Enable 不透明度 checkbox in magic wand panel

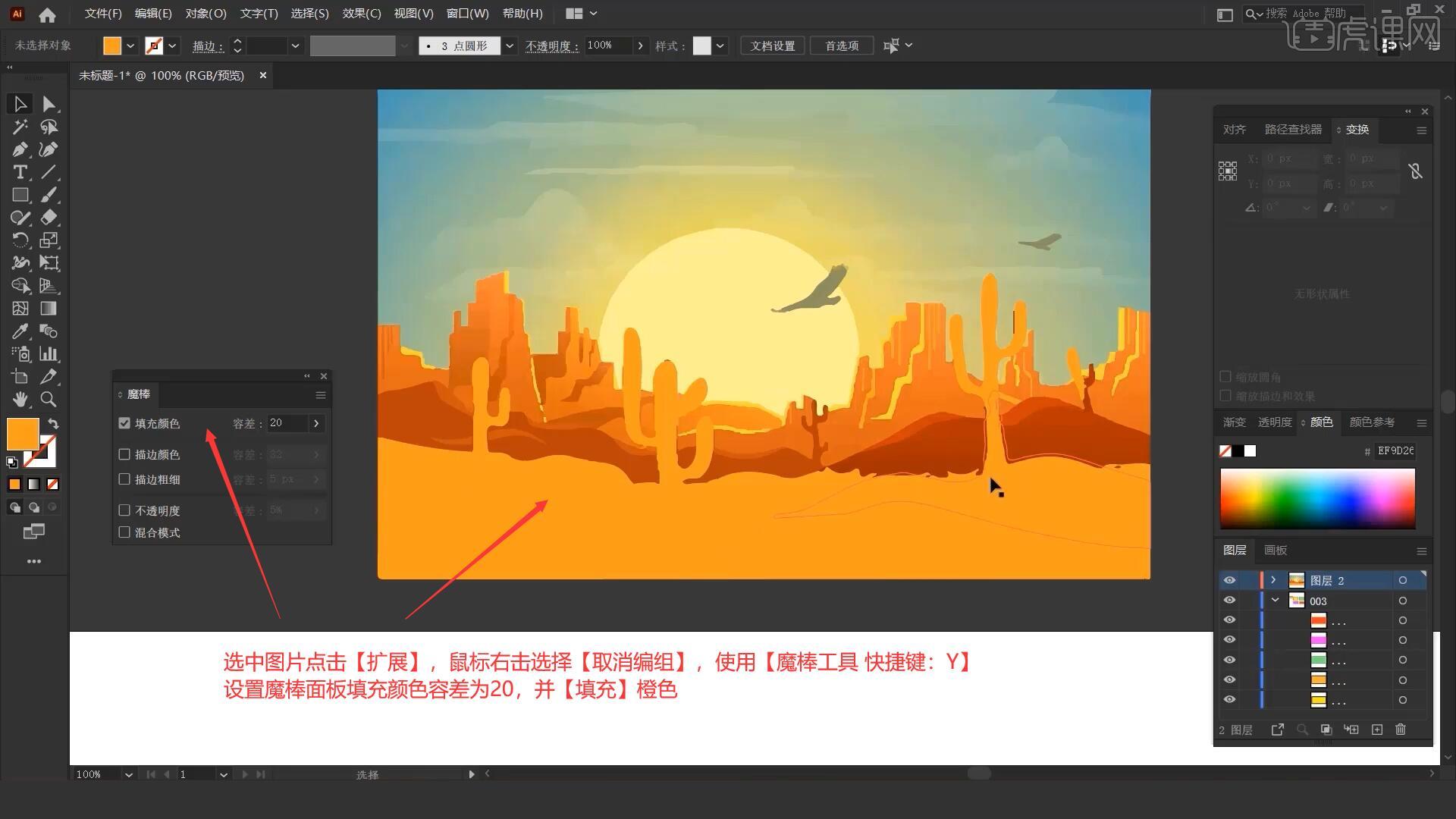pos(124,509)
